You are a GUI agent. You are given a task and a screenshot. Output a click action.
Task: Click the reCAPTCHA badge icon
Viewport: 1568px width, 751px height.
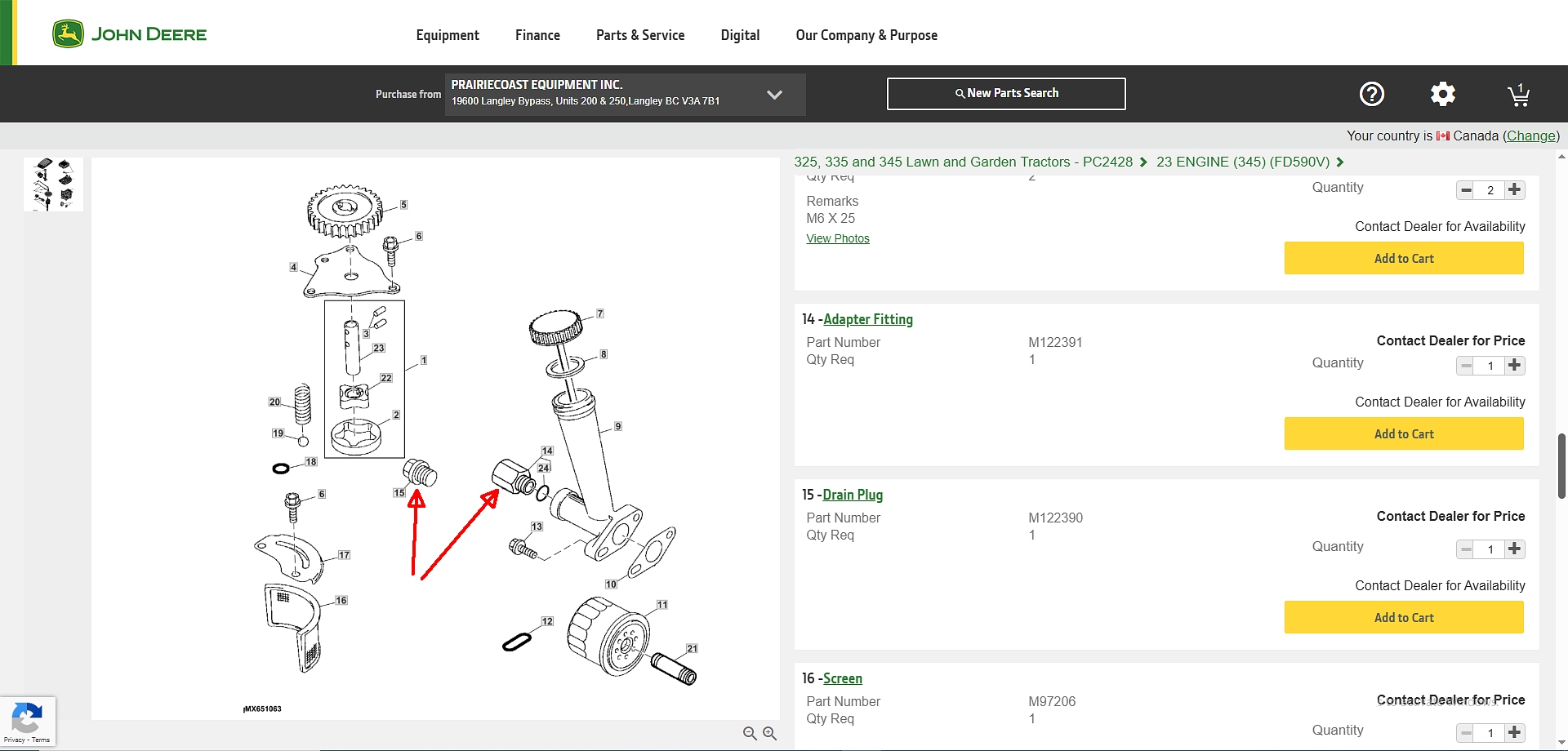27,719
